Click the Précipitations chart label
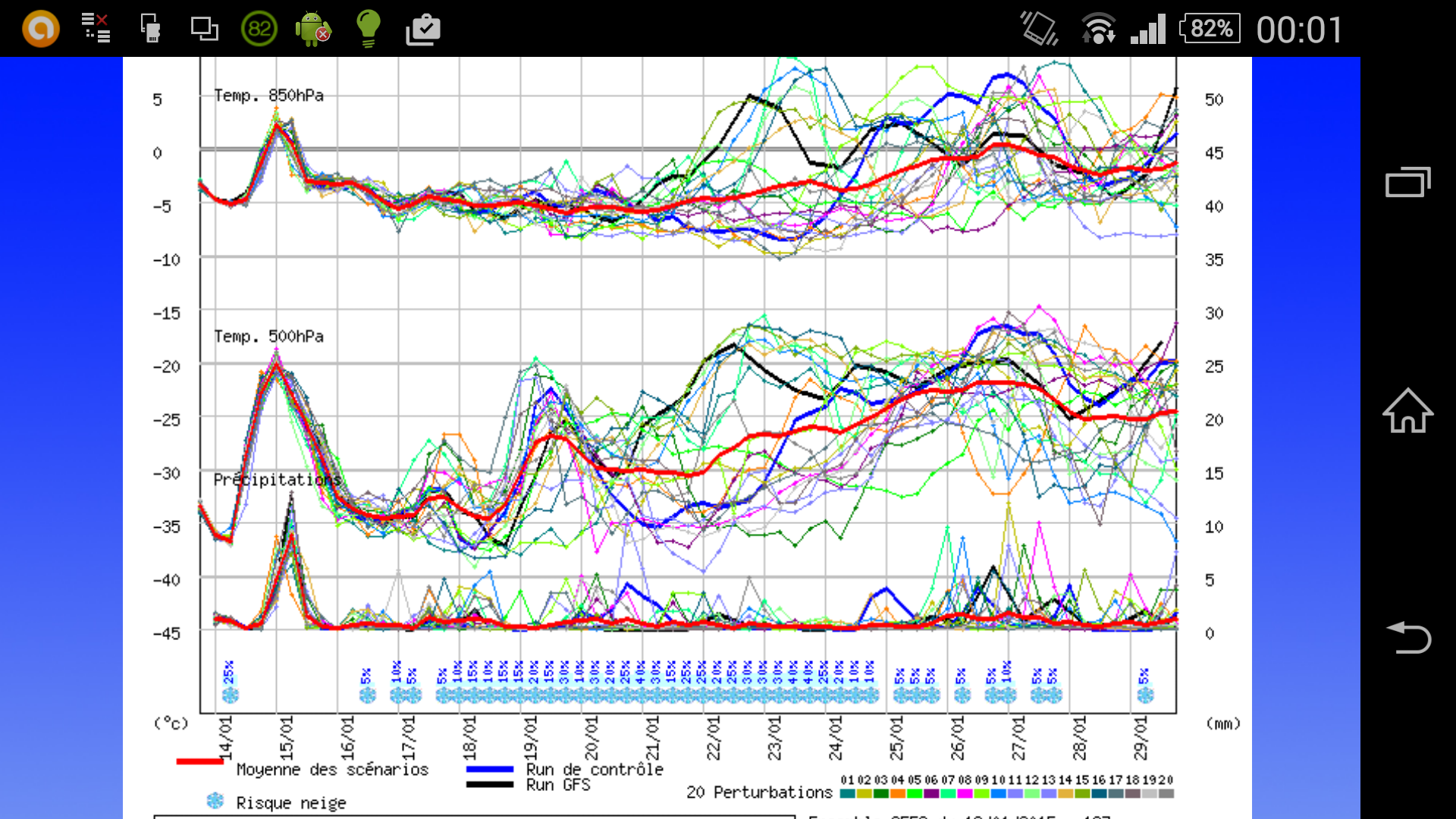This screenshot has width=1456, height=819. pos(277,480)
